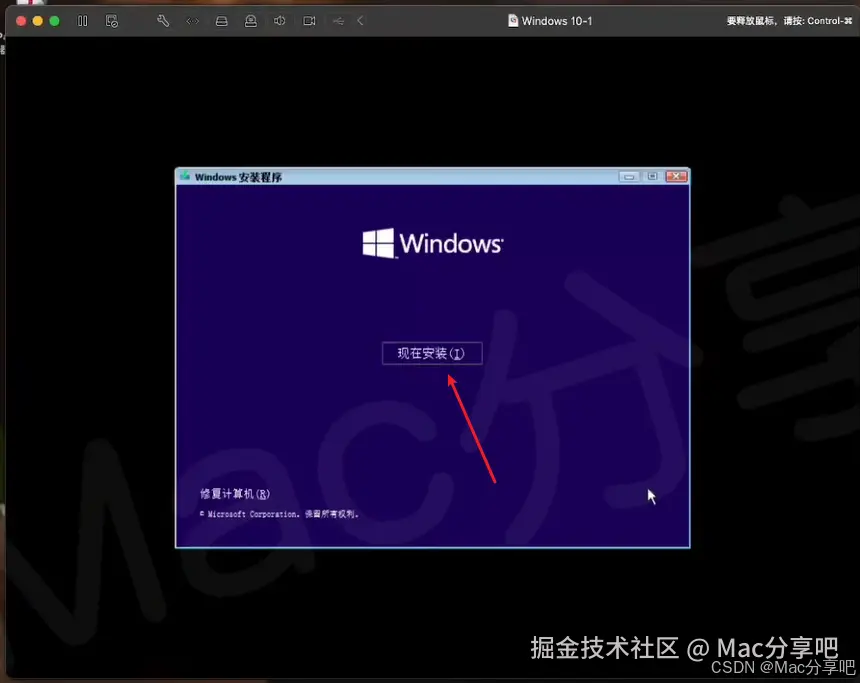Image resolution: width=860 pixels, height=683 pixels.
Task: Click the 现在安装(I) button to install
Action: pyautogui.click(x=432, y=353)
